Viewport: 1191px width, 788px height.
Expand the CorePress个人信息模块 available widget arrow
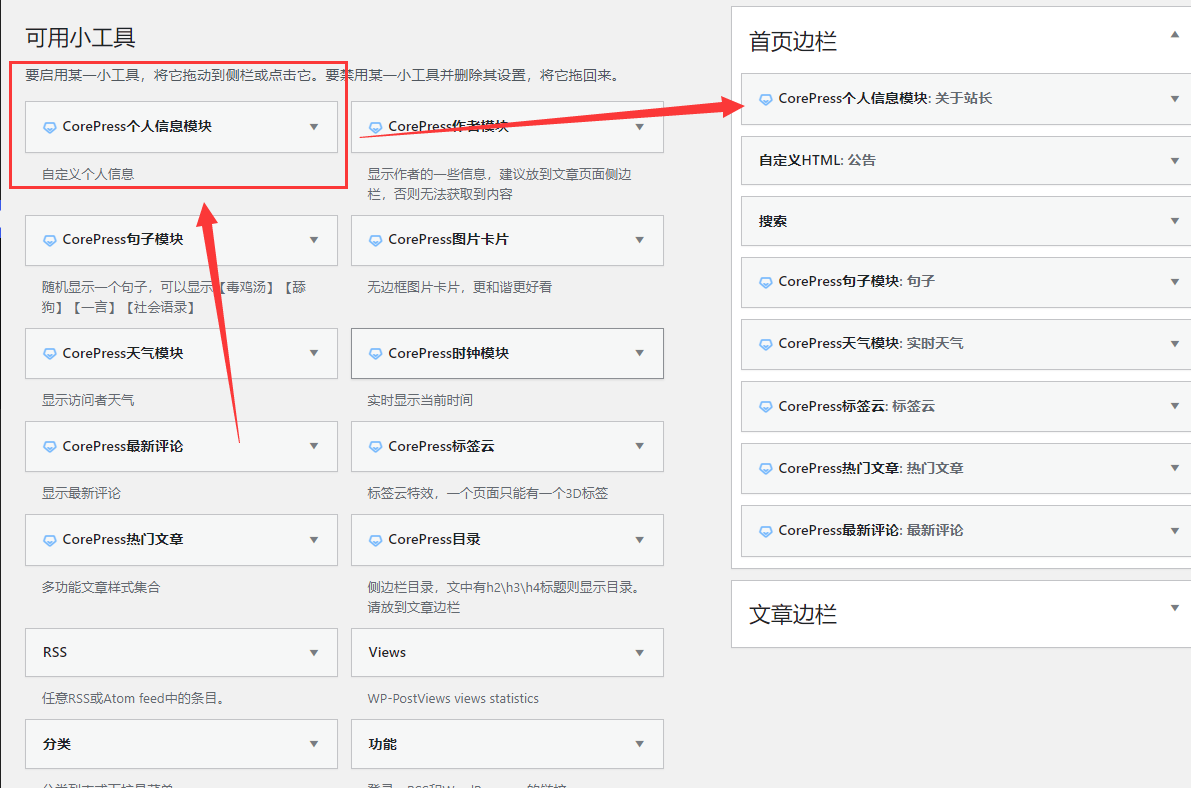pyautogui.click(x=314, y=127)
